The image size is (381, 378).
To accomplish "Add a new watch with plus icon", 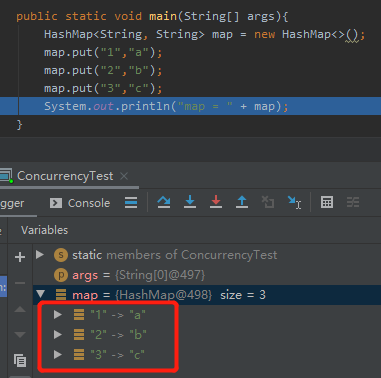I will click(x=20, y=257).
